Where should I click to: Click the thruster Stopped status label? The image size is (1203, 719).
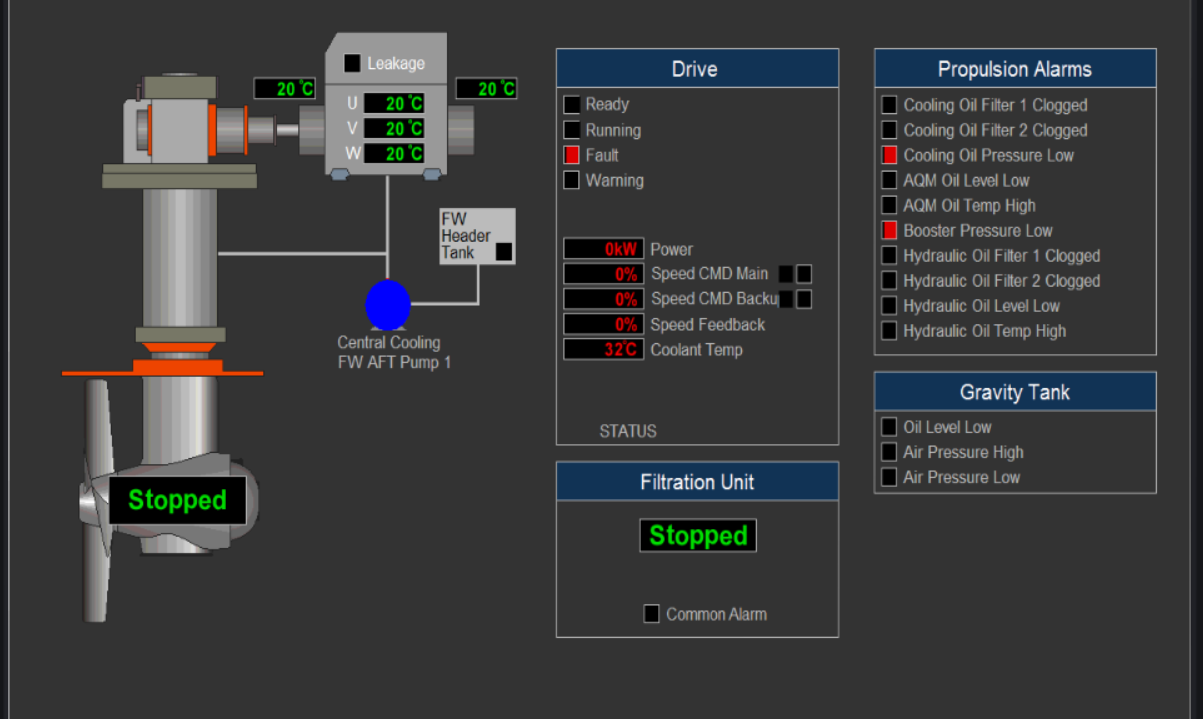[178, 500]
